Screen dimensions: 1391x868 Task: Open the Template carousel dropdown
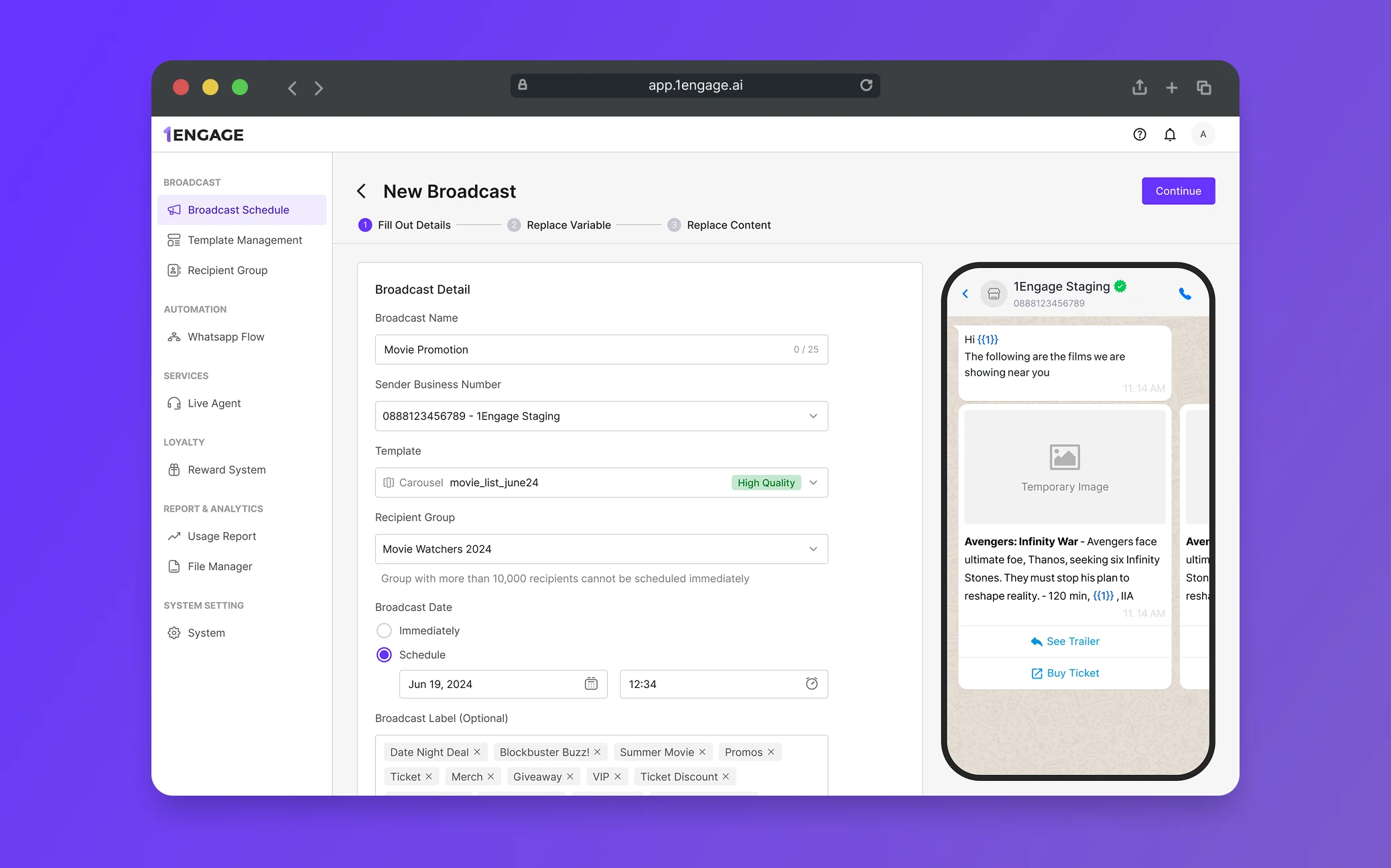601,482
